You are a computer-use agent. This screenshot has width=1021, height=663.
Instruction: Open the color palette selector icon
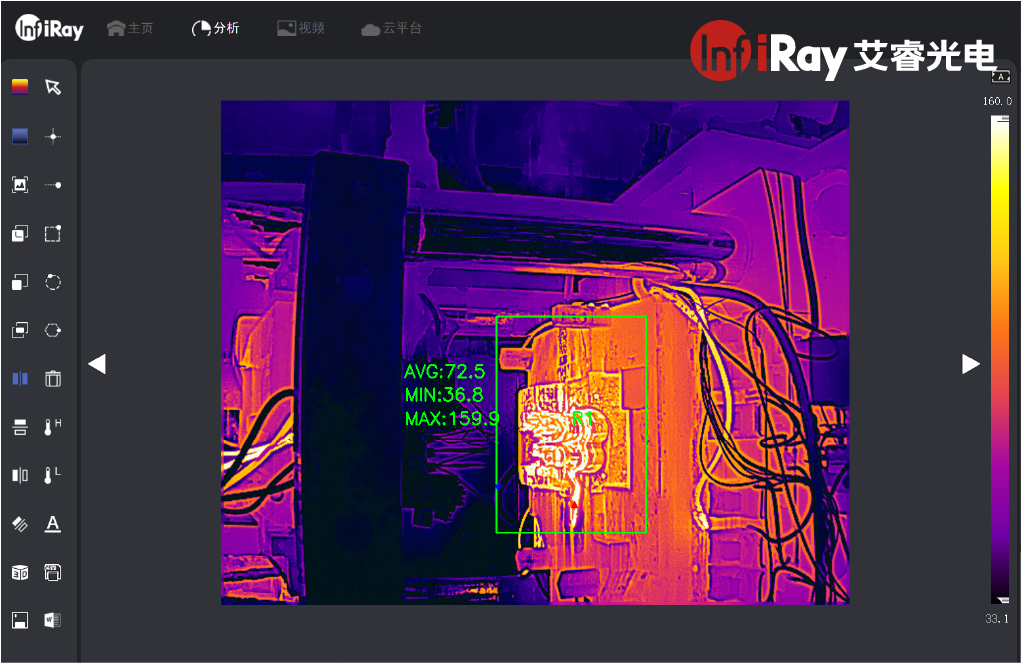click(20, 87)
